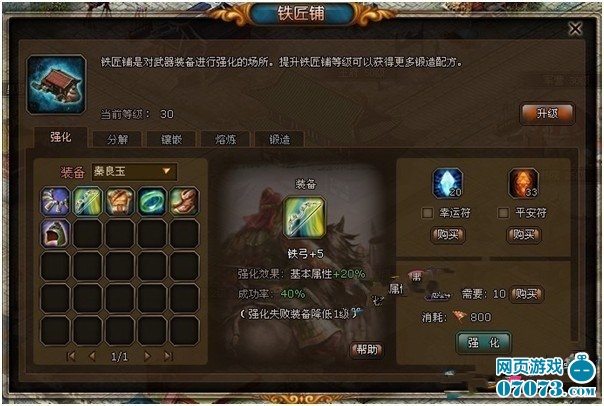Go to next inventory page arrow
604x406 pixels.
pos(147,356)
